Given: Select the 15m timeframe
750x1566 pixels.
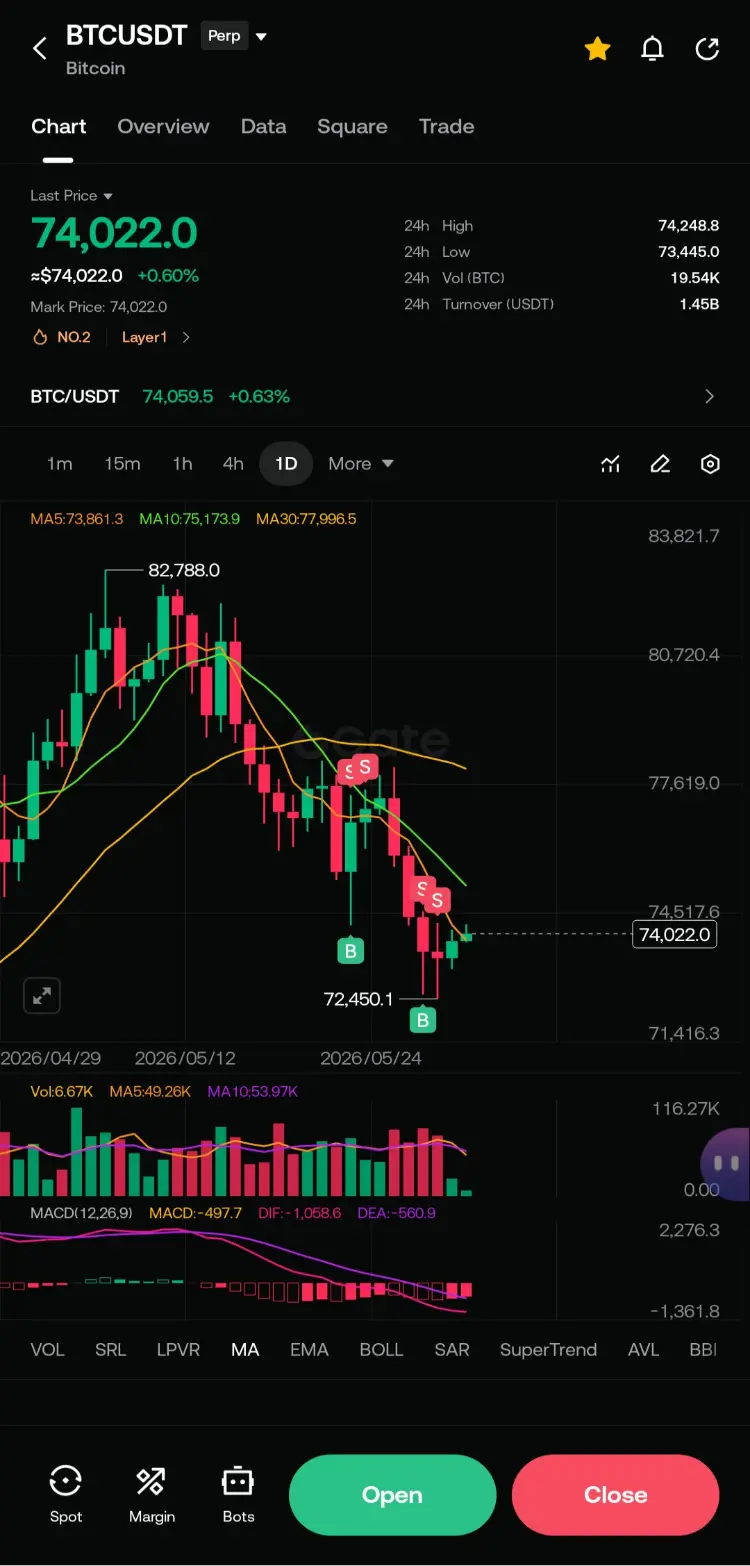Looking at the screenshot, I should (122, 463).
